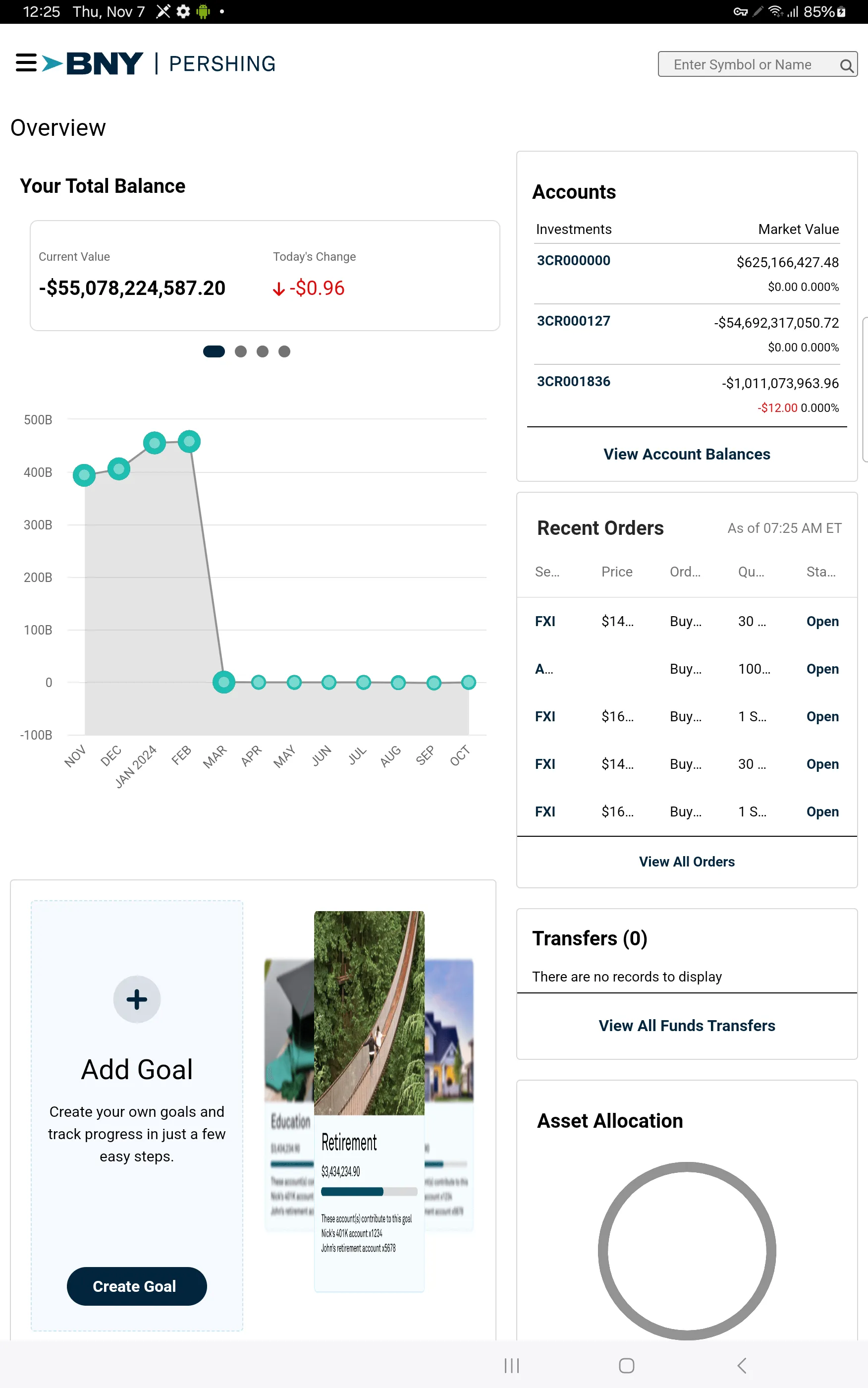Click market value $625,166,427.48
This screenshot has width=868, height=1388.
point(788,262)
